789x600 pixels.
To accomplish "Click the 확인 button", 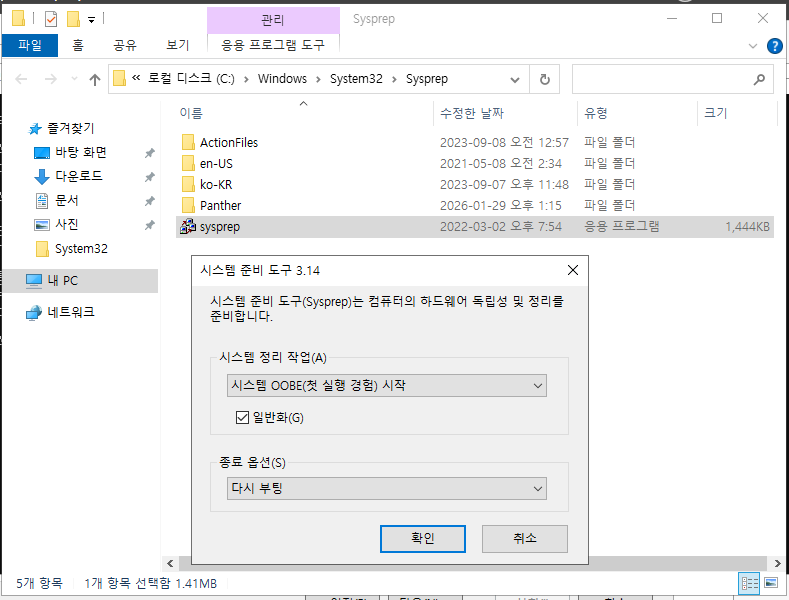I will [423, 539].
